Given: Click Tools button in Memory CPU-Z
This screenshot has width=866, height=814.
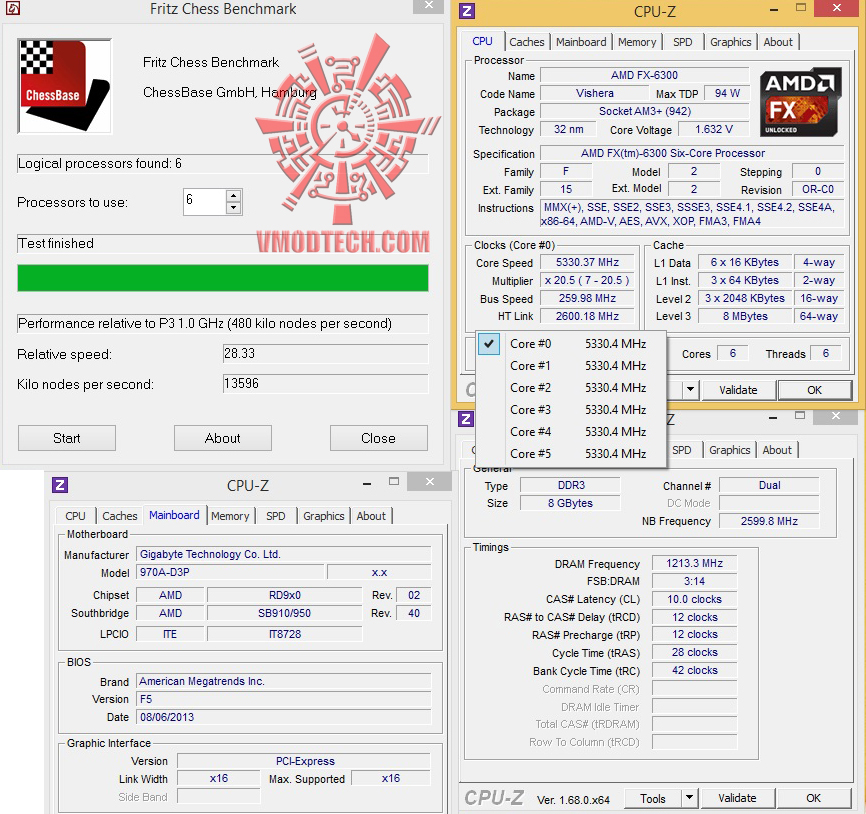Looking at the screenshot, I should tap(653, 799).
